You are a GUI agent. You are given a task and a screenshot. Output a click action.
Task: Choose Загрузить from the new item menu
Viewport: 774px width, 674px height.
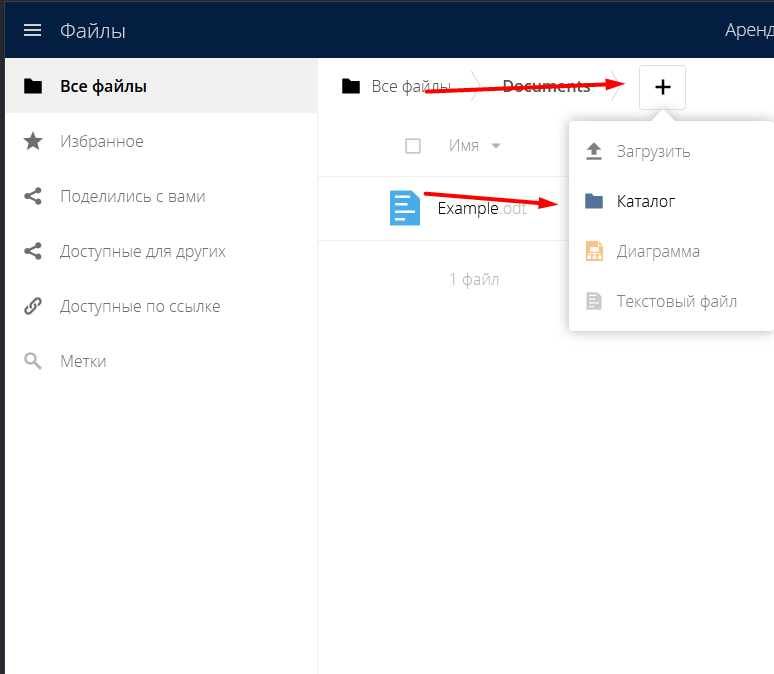pos(653,152)
